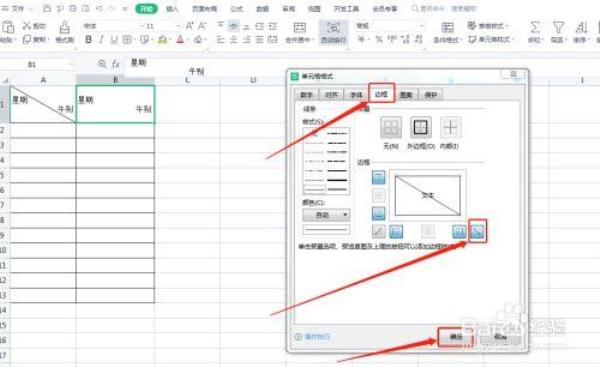600x367 pixels.
Task: Open the quick access toolbar customize arrow
Action: (x=125, y=8)
